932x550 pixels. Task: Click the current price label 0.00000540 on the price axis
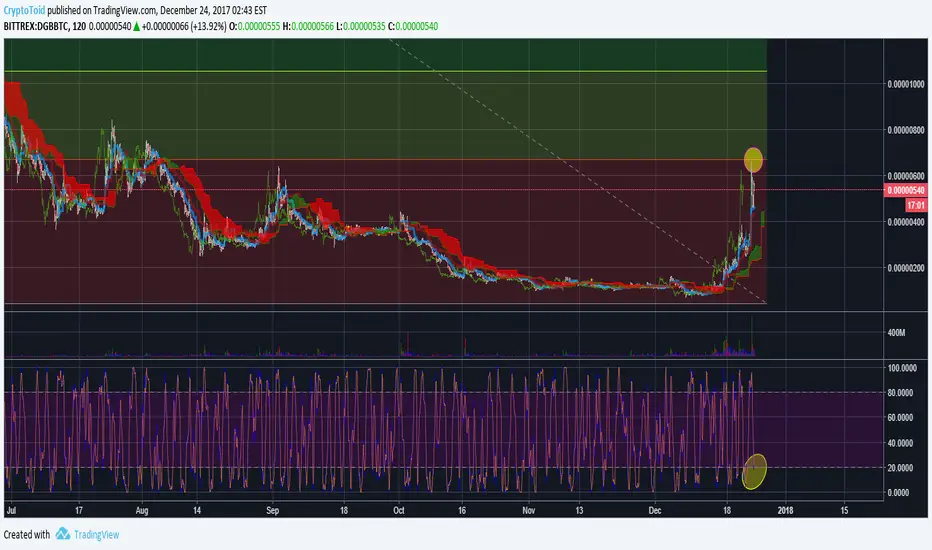906,190
